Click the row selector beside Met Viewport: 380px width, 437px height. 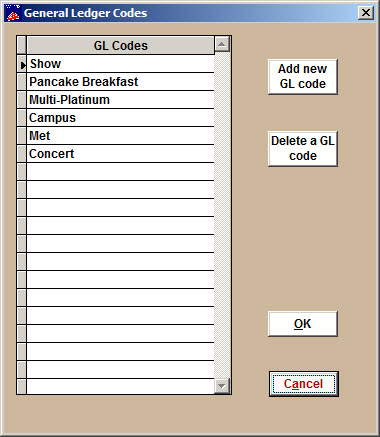pyautogui.click(x=22, y=136)
